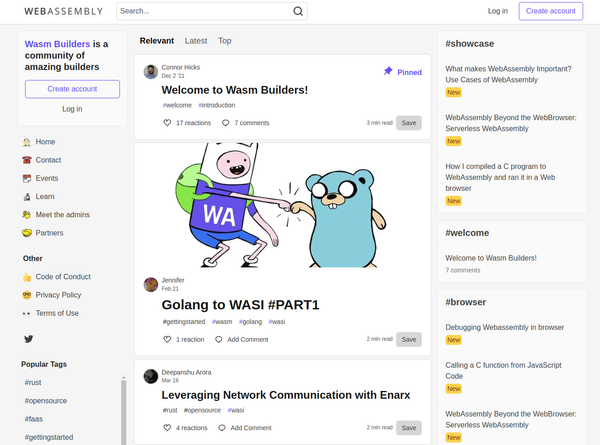The width and height of the screenshot is (600, 445).
Task: Click the Home house icon
Action: pos(27,142)
